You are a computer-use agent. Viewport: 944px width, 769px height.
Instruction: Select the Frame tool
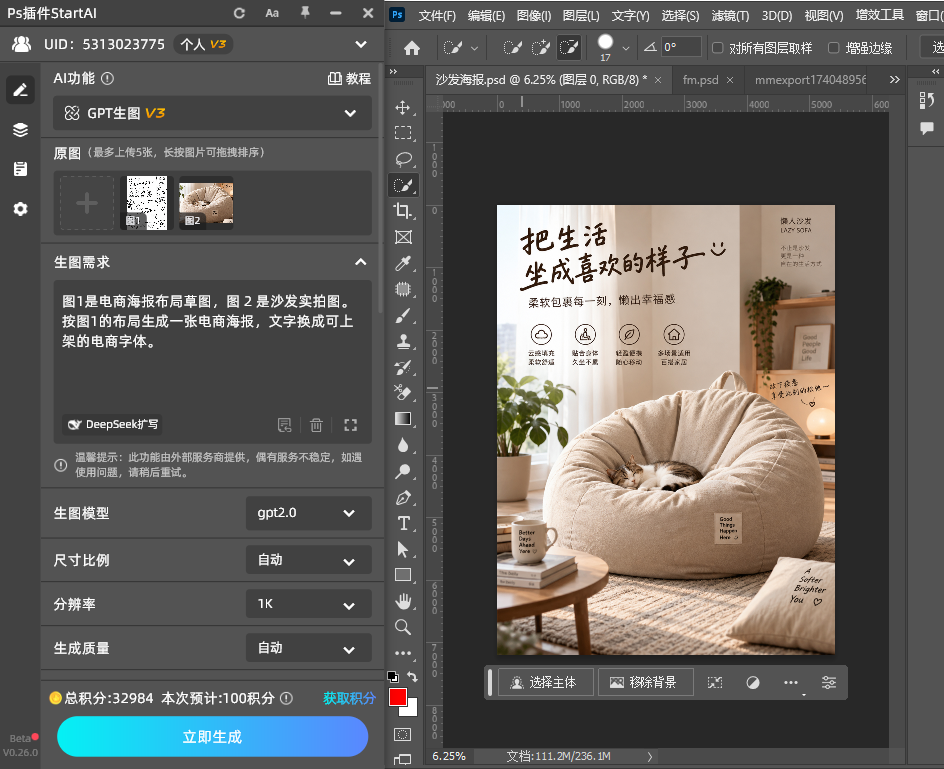tap(403, 237)
